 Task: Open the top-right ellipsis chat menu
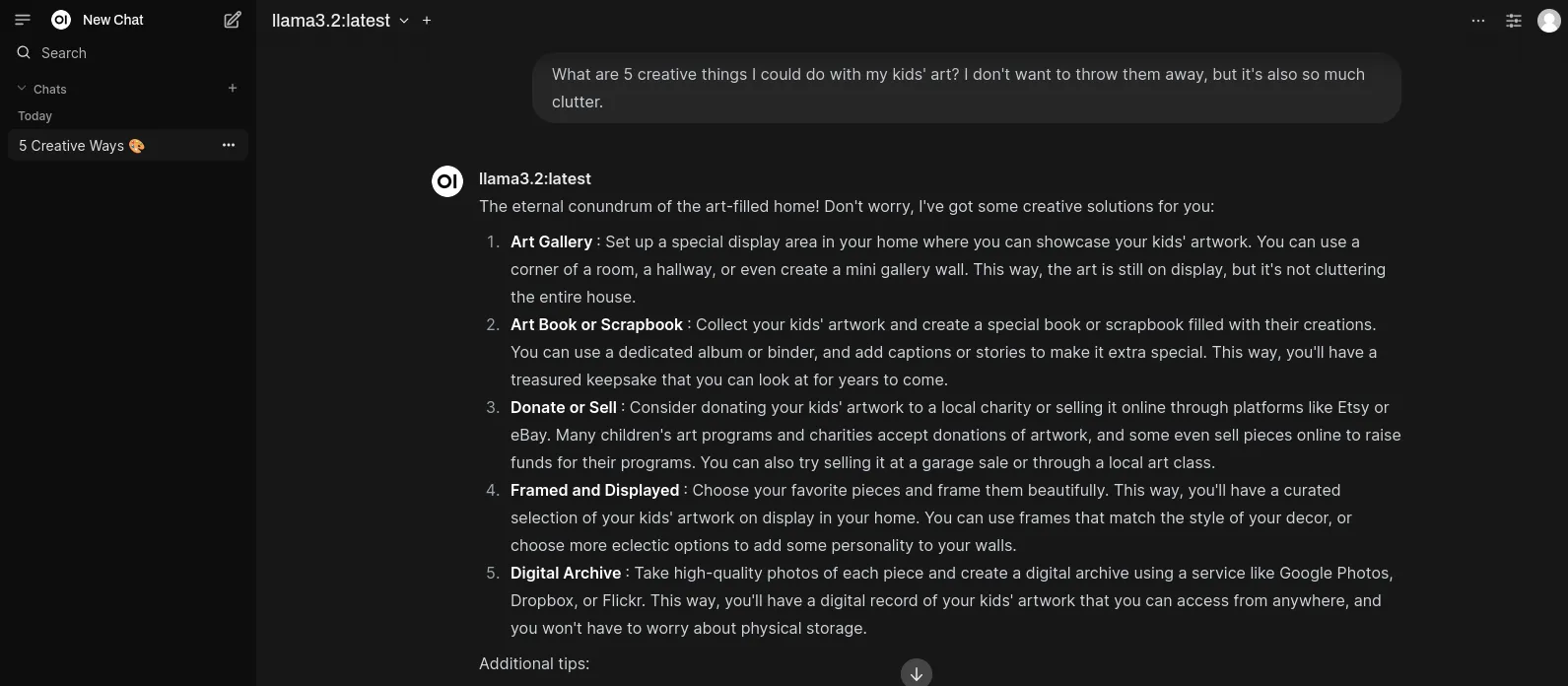(x=1477, y=21)
